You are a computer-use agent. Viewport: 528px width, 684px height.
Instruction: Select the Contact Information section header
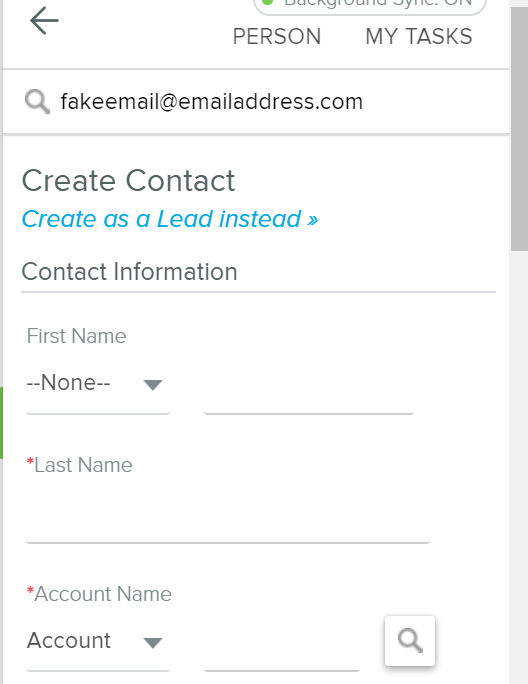coord(130,271)
